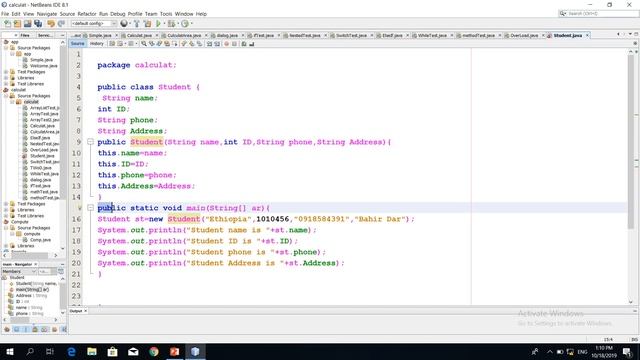Select main(String[] ar) in Navigator
Image resolution: width=640 pixels, height=360 pixels.
coord(32,289)
